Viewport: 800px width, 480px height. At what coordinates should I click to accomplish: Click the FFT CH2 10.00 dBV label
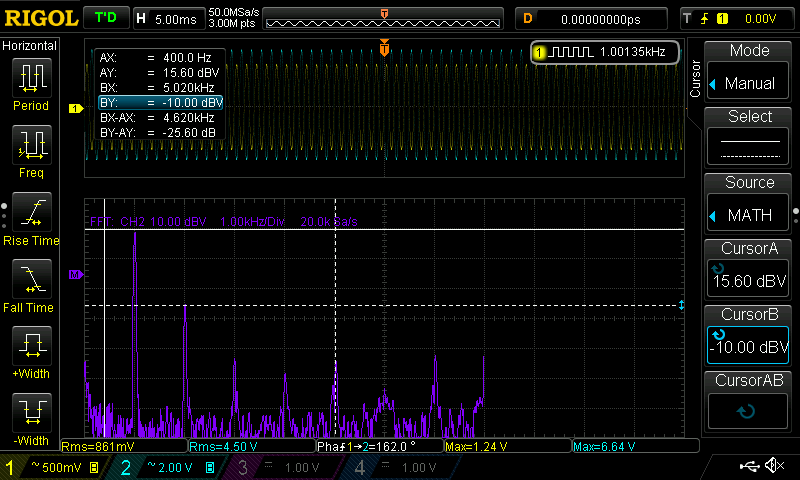(x=148, y=222)
